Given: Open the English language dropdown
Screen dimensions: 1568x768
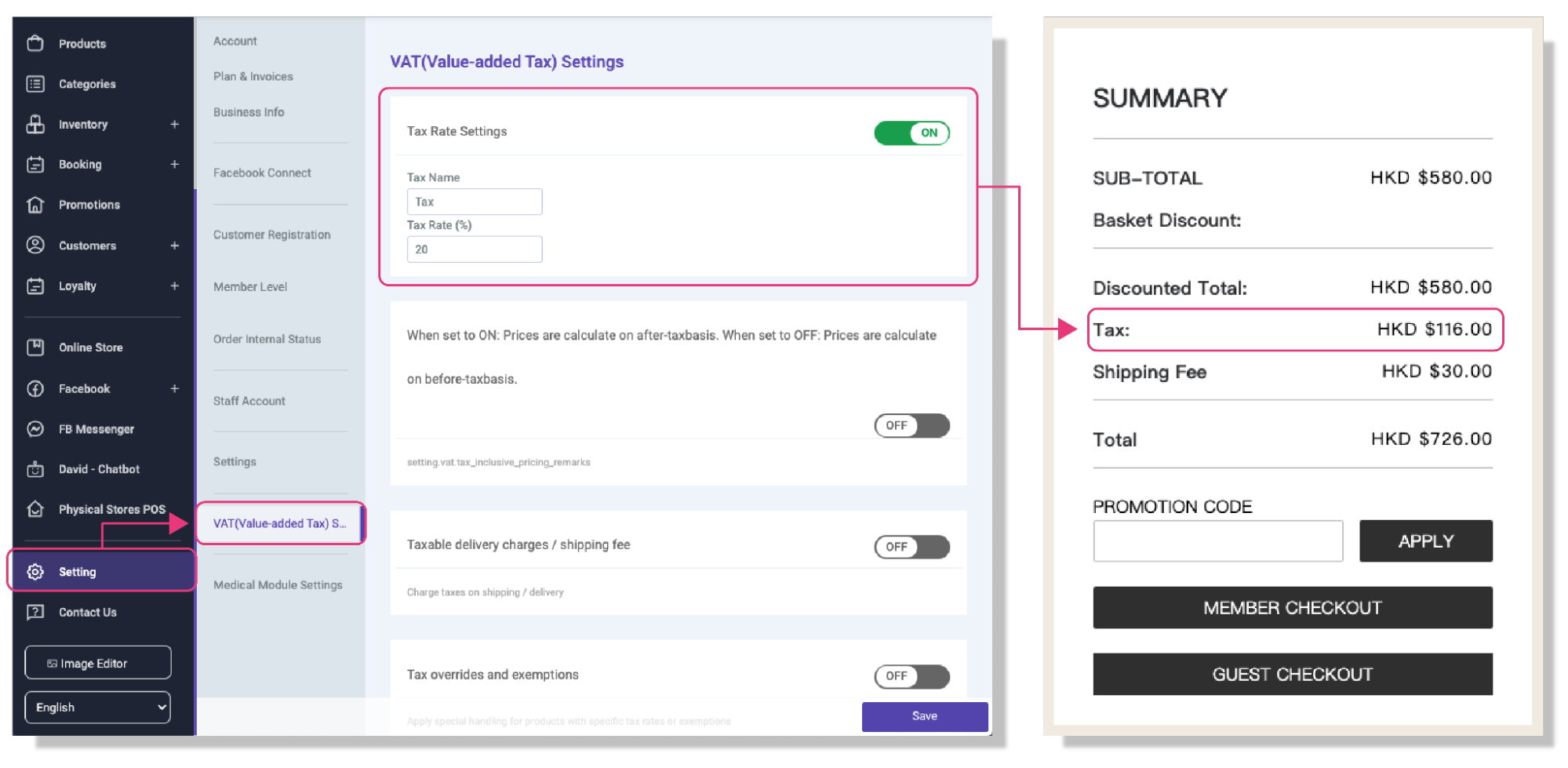Looking at the screenshot, I should click(98, 708).
